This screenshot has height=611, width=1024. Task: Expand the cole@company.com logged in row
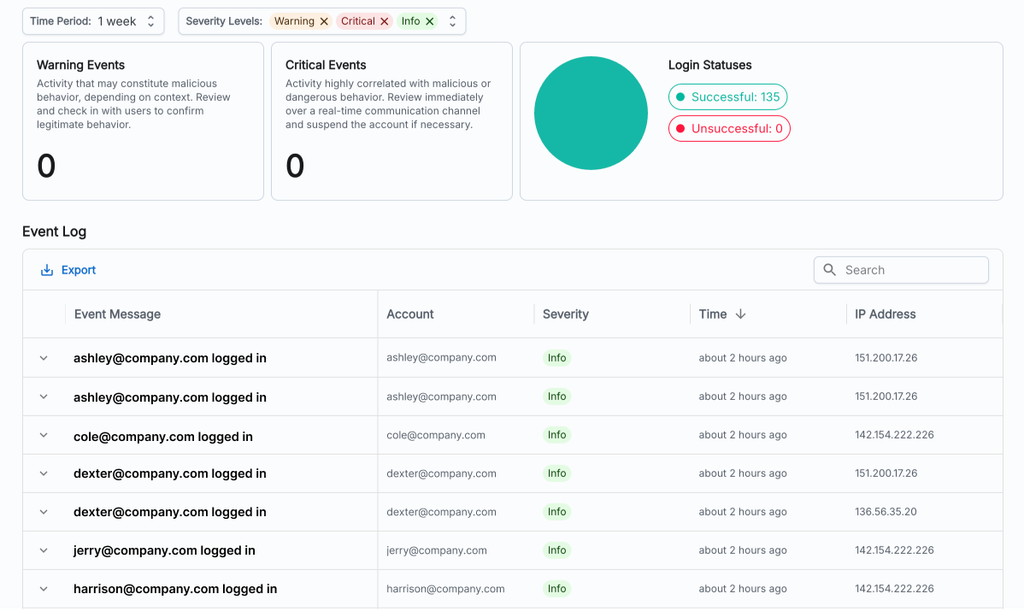(44, 435)
